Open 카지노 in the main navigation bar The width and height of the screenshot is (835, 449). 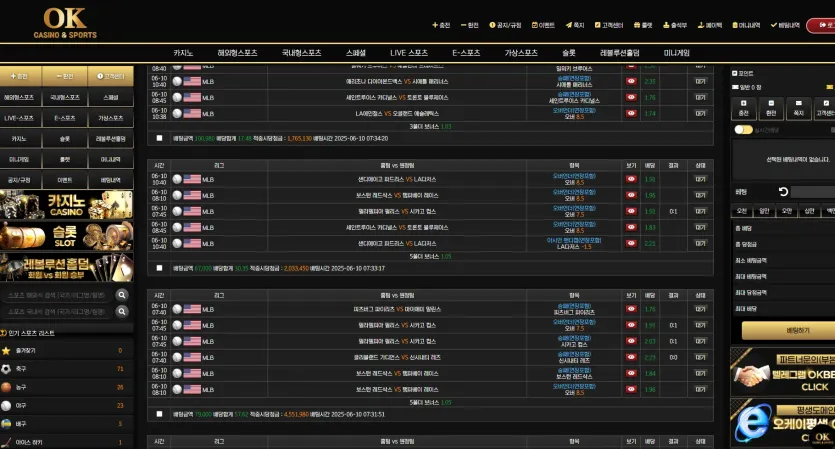click(183, 53)
